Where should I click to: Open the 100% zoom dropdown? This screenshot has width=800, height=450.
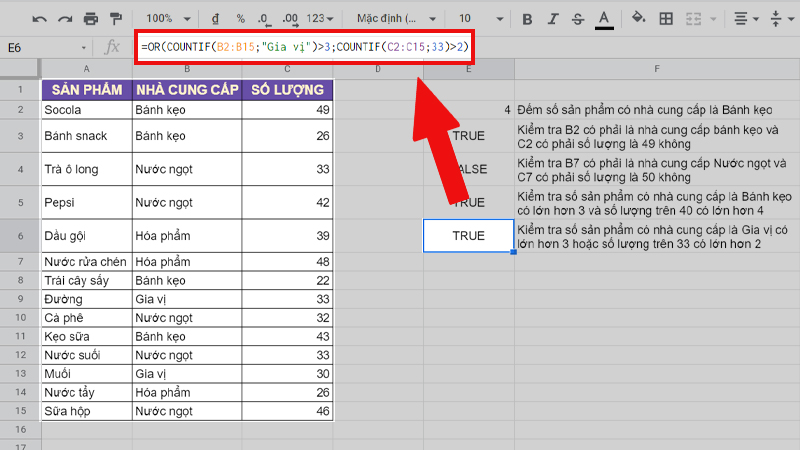pyautogui.click(x=167, y=19)
